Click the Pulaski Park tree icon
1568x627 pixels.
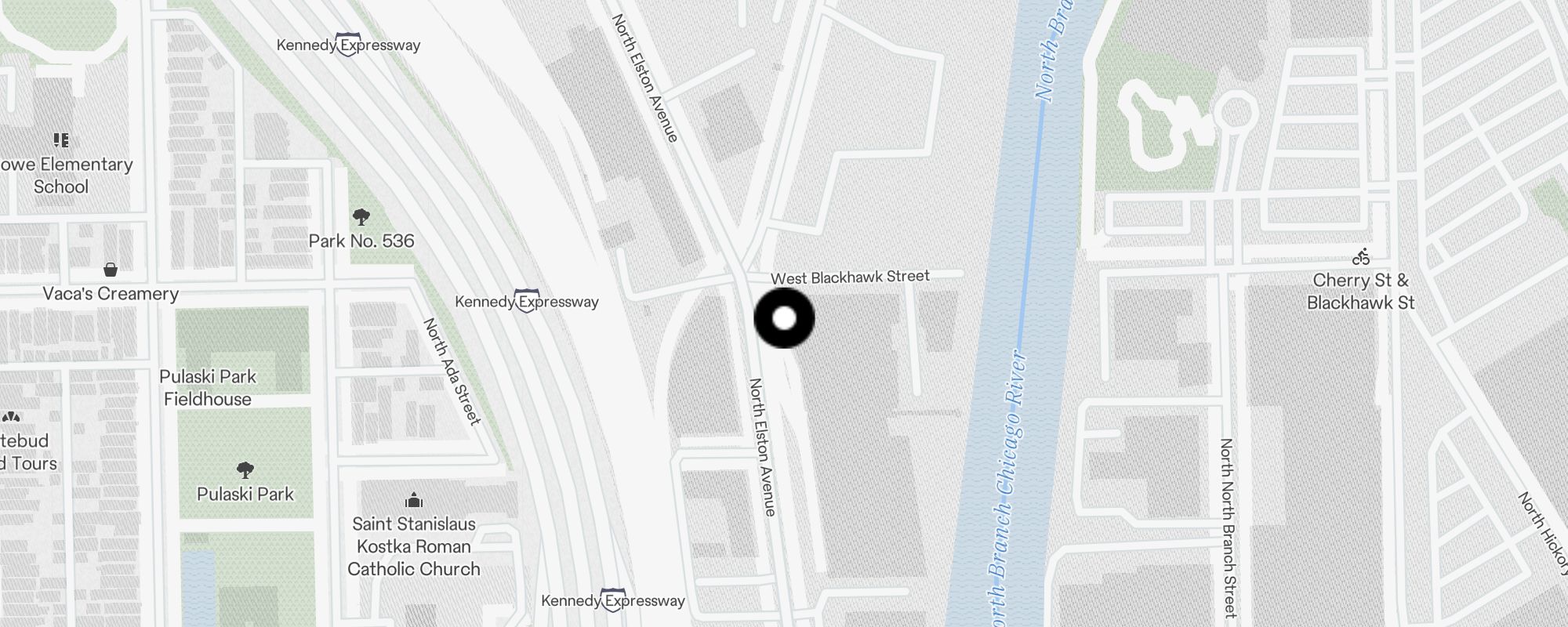(x=245, y=469)
